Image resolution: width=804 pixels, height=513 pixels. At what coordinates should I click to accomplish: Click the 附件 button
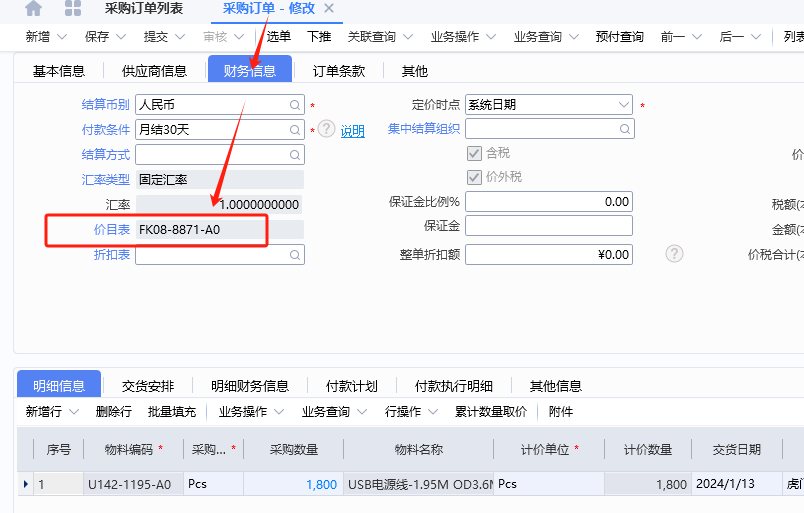560,412
